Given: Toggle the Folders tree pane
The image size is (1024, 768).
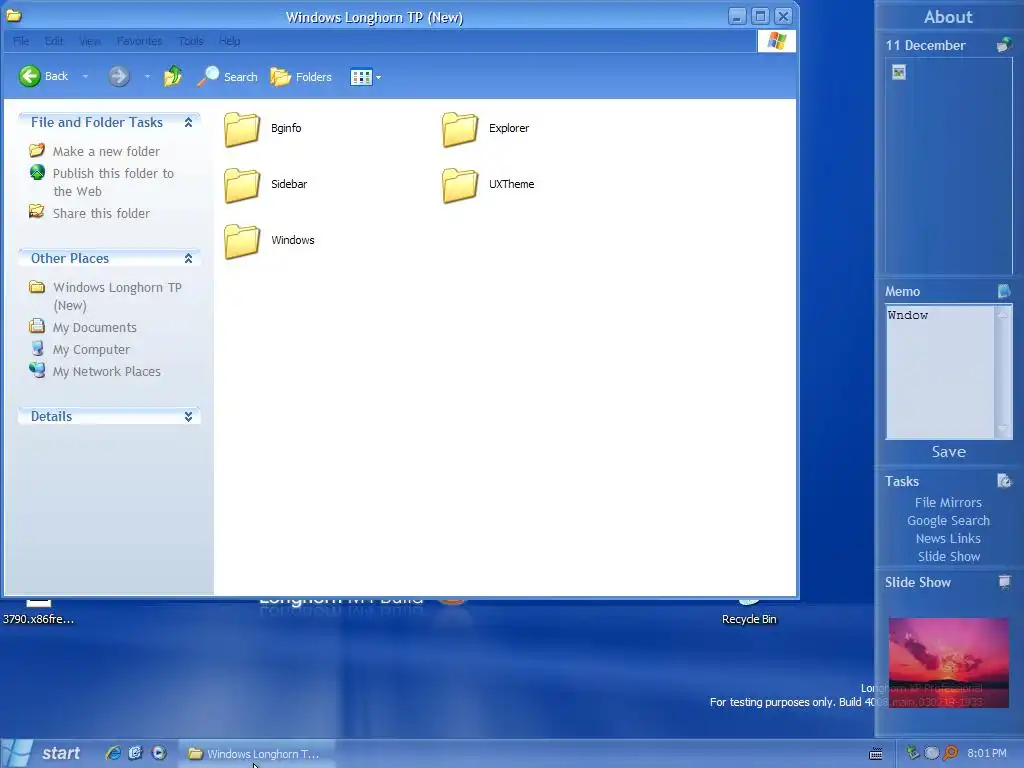Looking at the screenshot, I should point(301,76).
